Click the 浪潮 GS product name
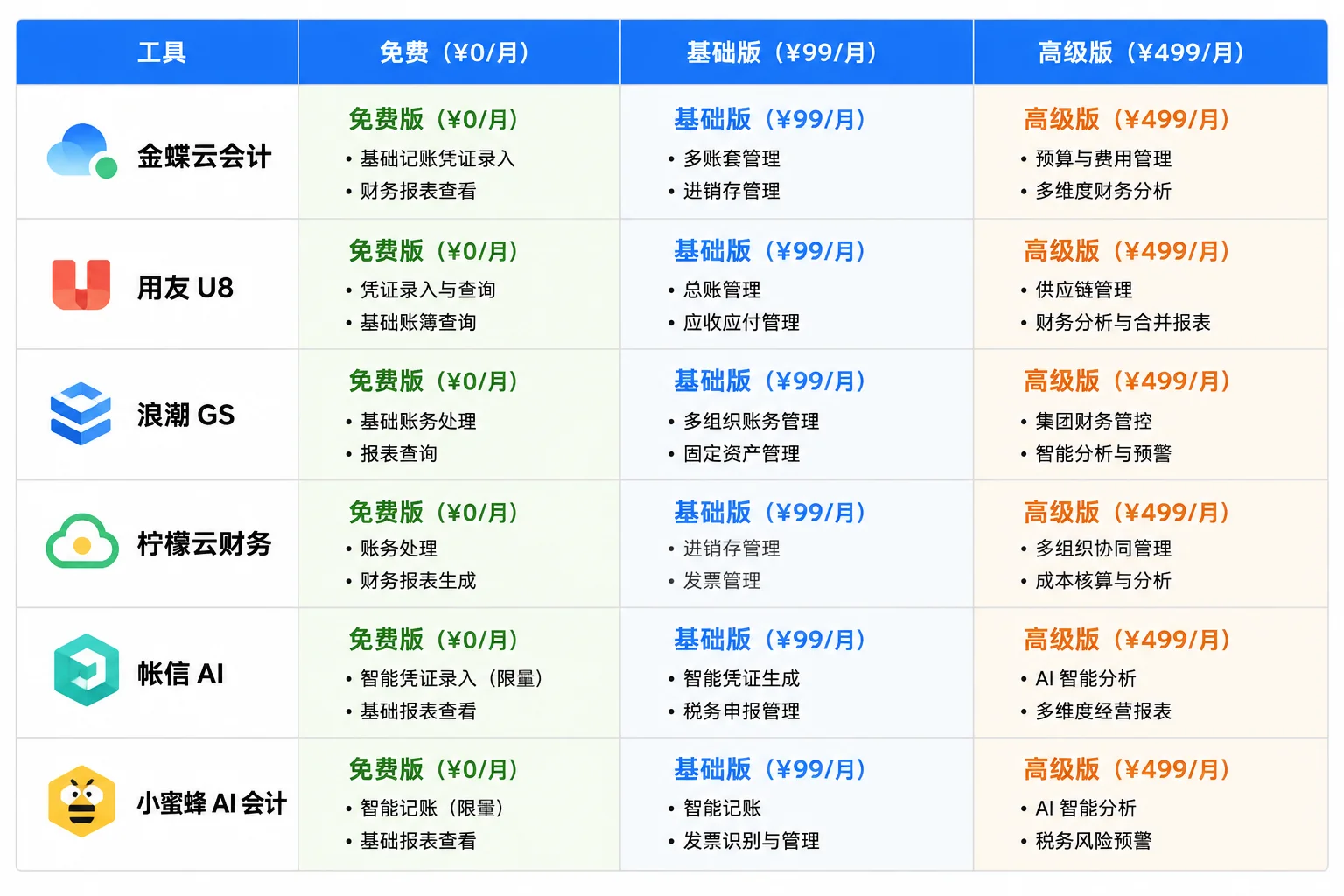This screenshot has width=1344, height=896. (185, 415)
